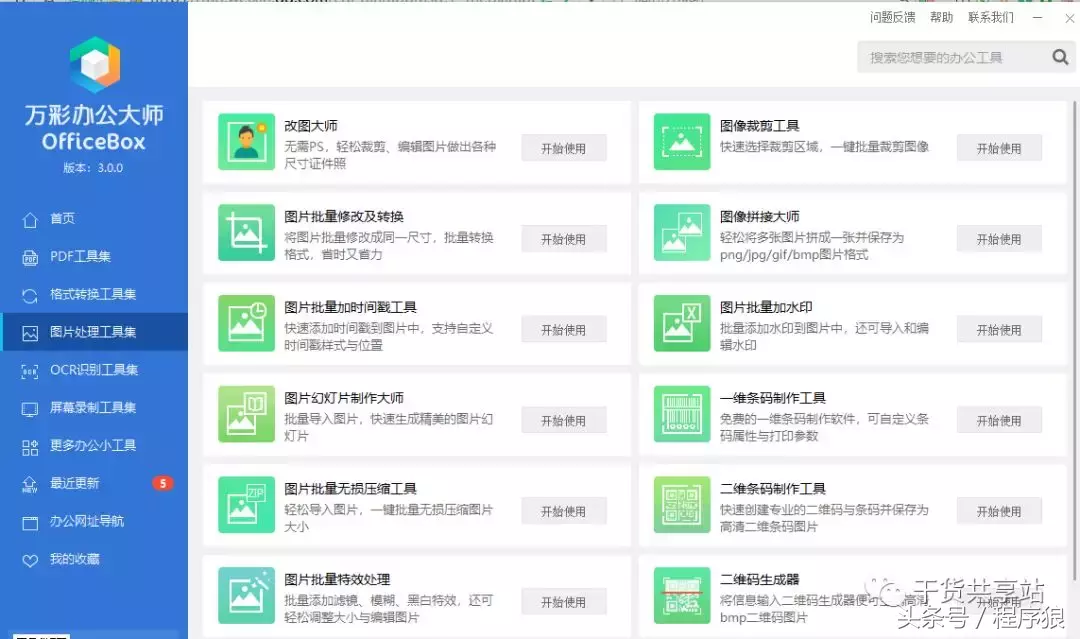This screenshot has height=639, width=1080.
Task: Click the 最近更新 NEW icon
Action: coord(30,485)
